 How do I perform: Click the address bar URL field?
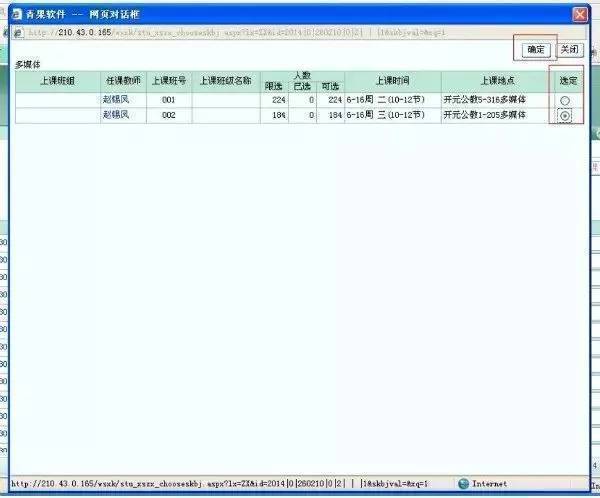coord(298,33)
